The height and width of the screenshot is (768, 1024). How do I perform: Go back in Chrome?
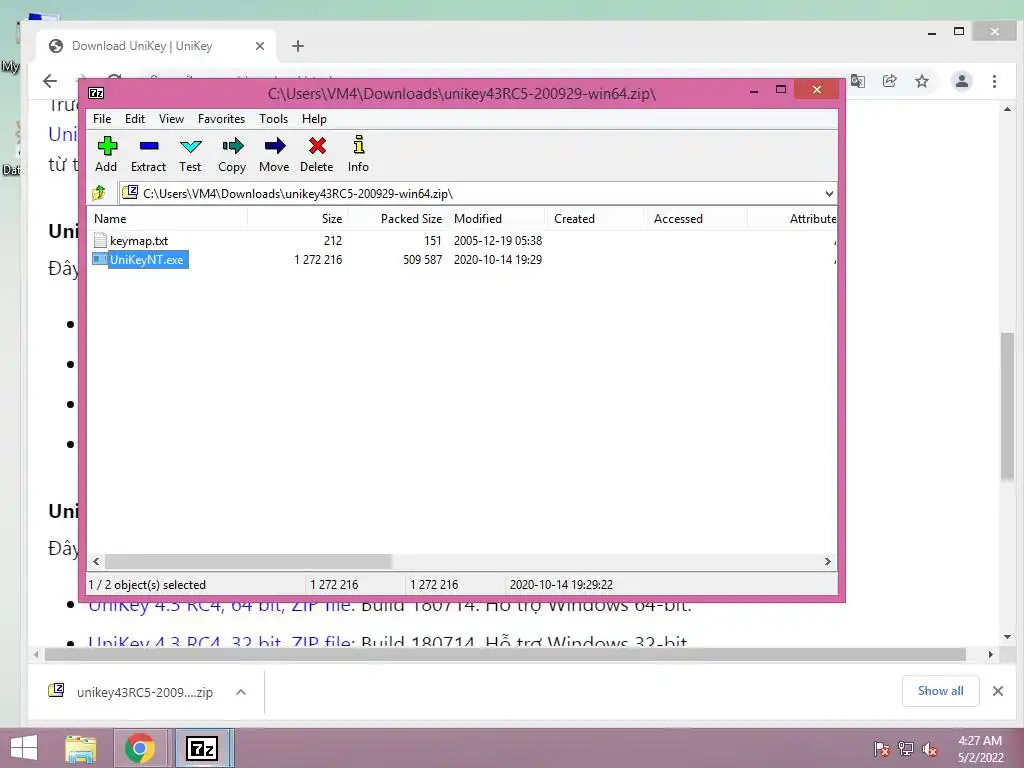(x=50, y=81)
